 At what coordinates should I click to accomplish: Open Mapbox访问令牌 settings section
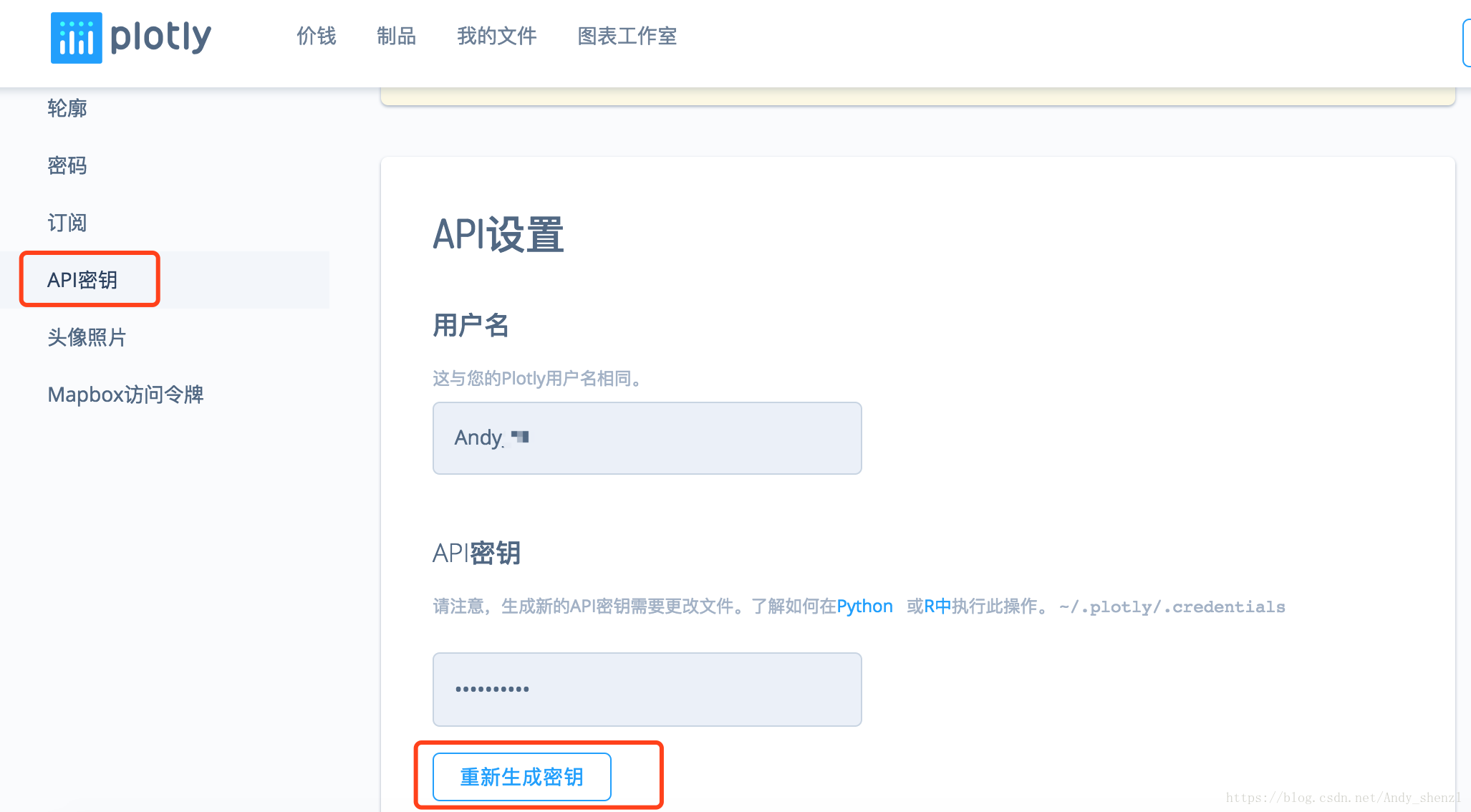coord(125,395)
